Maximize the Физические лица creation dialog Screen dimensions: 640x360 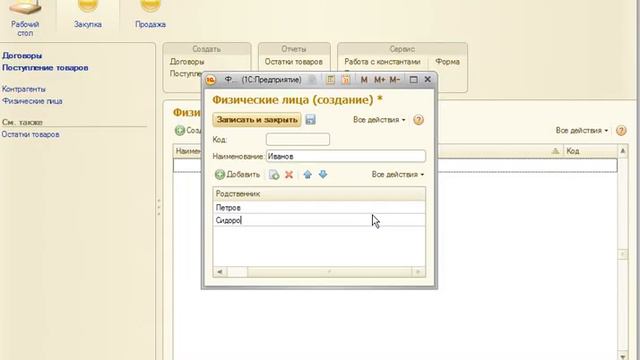413,80
